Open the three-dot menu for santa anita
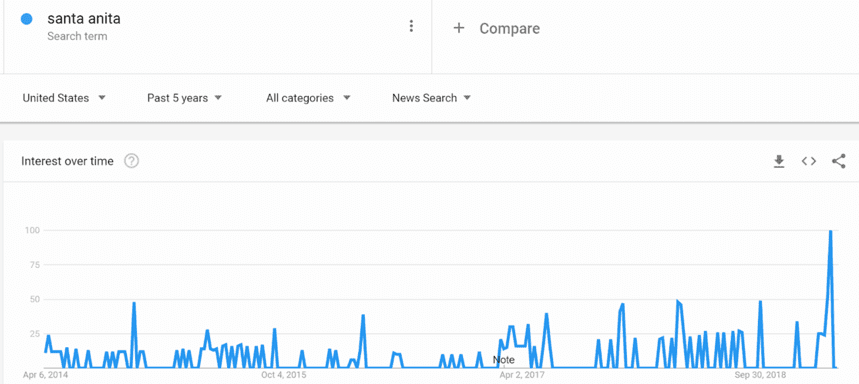The height and width of the screenshot is (384, 859). point(411,26)
